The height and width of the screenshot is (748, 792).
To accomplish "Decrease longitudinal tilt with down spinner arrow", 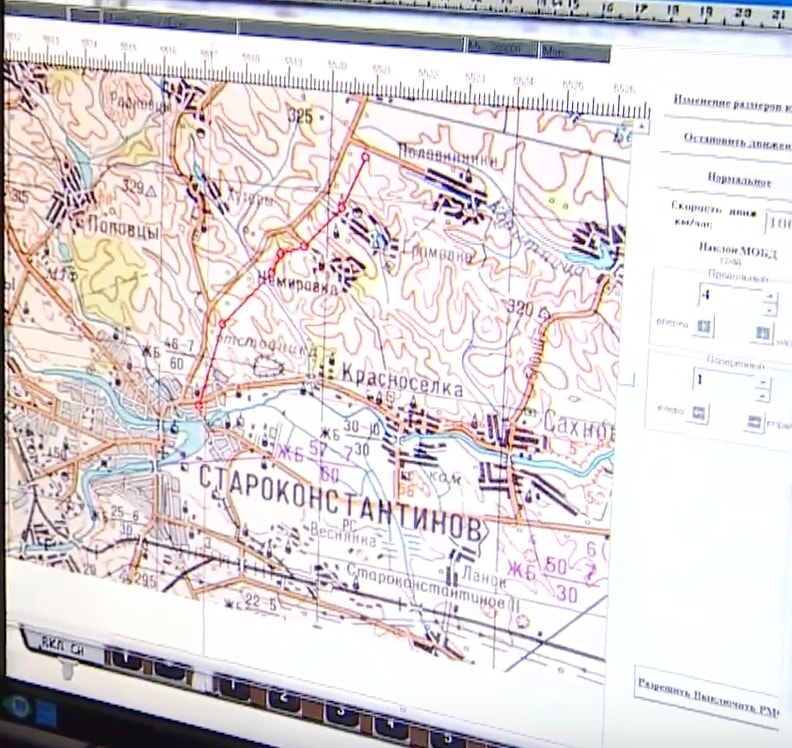I will pos(768,310).
